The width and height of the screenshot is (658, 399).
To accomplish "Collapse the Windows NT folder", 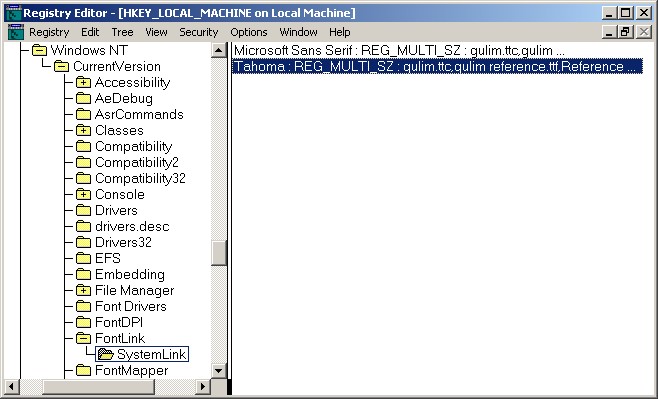I will (x=39, y=51).
